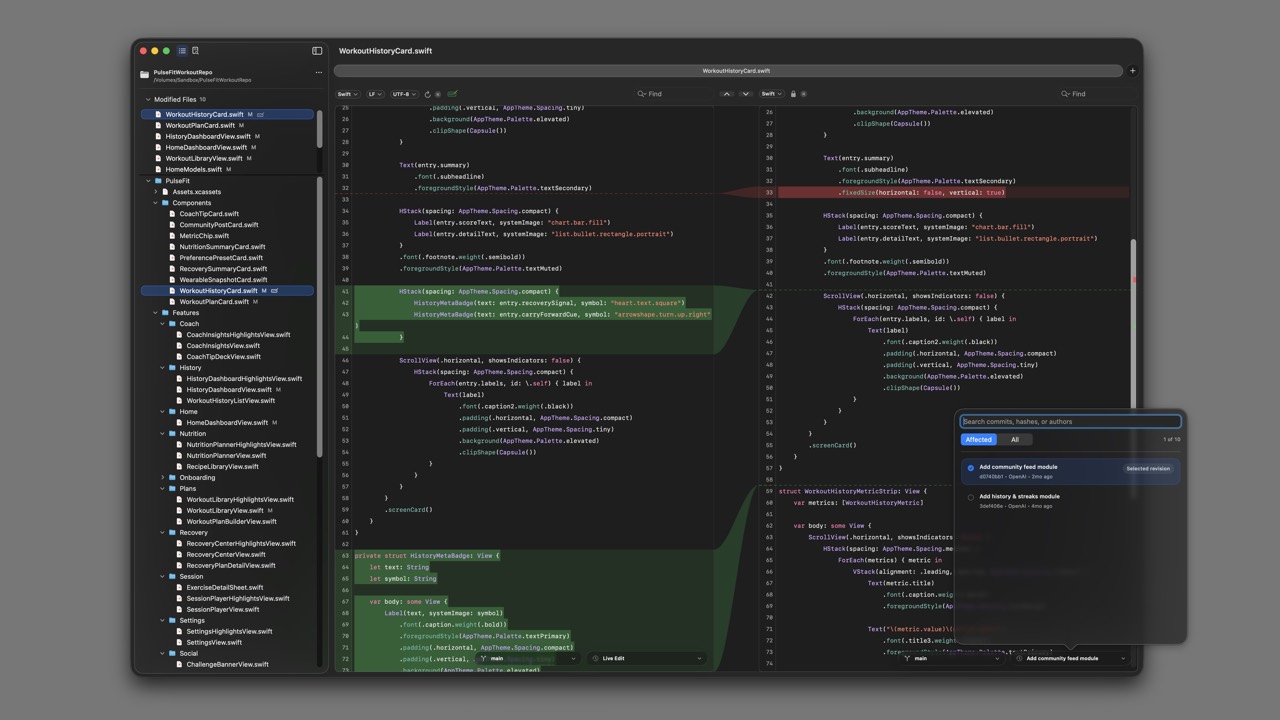Click the round icon beside the lock
The image size is (1280, 720).
tap(803, 94)
